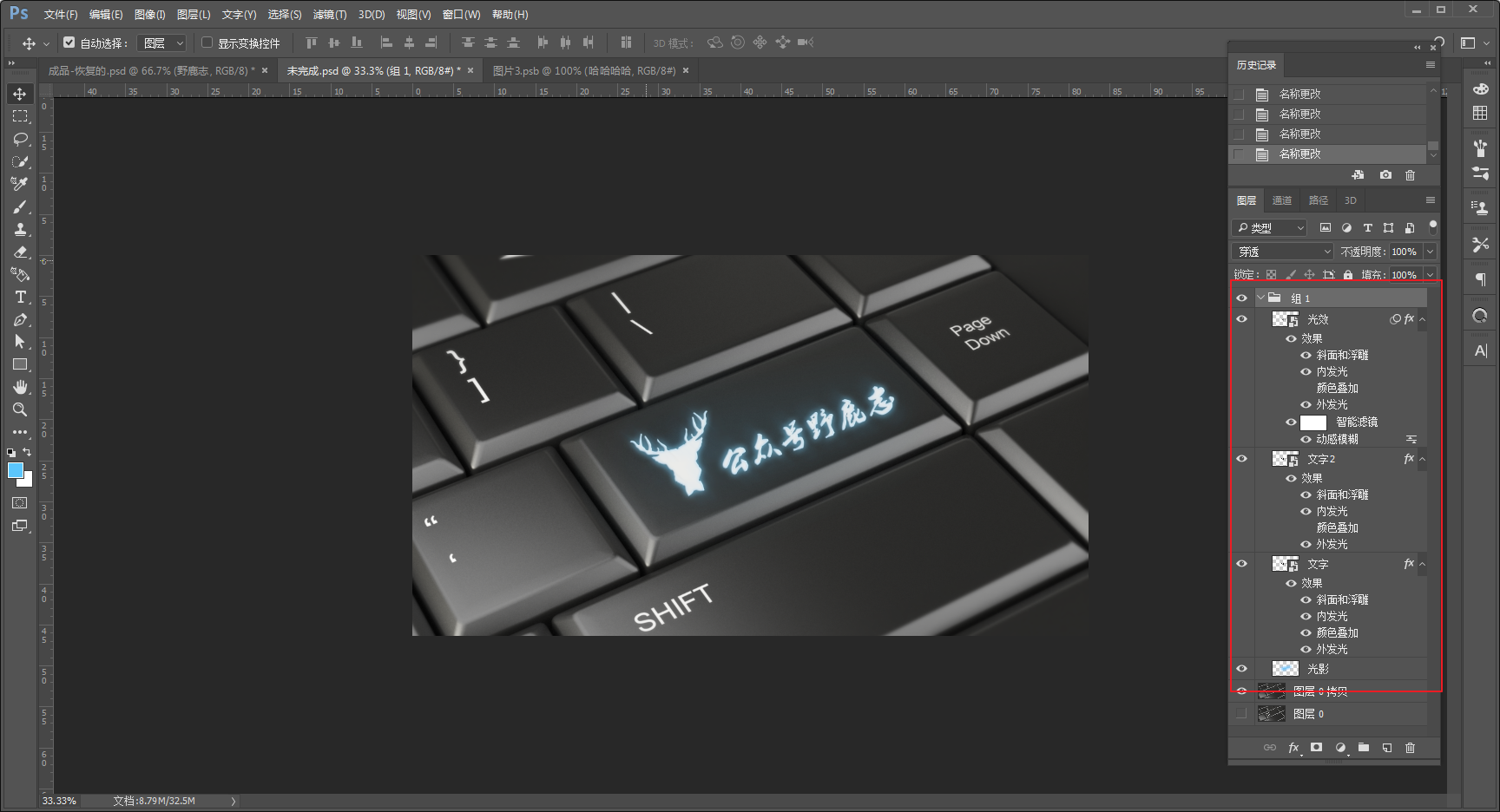Open the auto-select 图层 dropdown
The height and width of the screenshot is (812, 1500).
tap(162, 43)
